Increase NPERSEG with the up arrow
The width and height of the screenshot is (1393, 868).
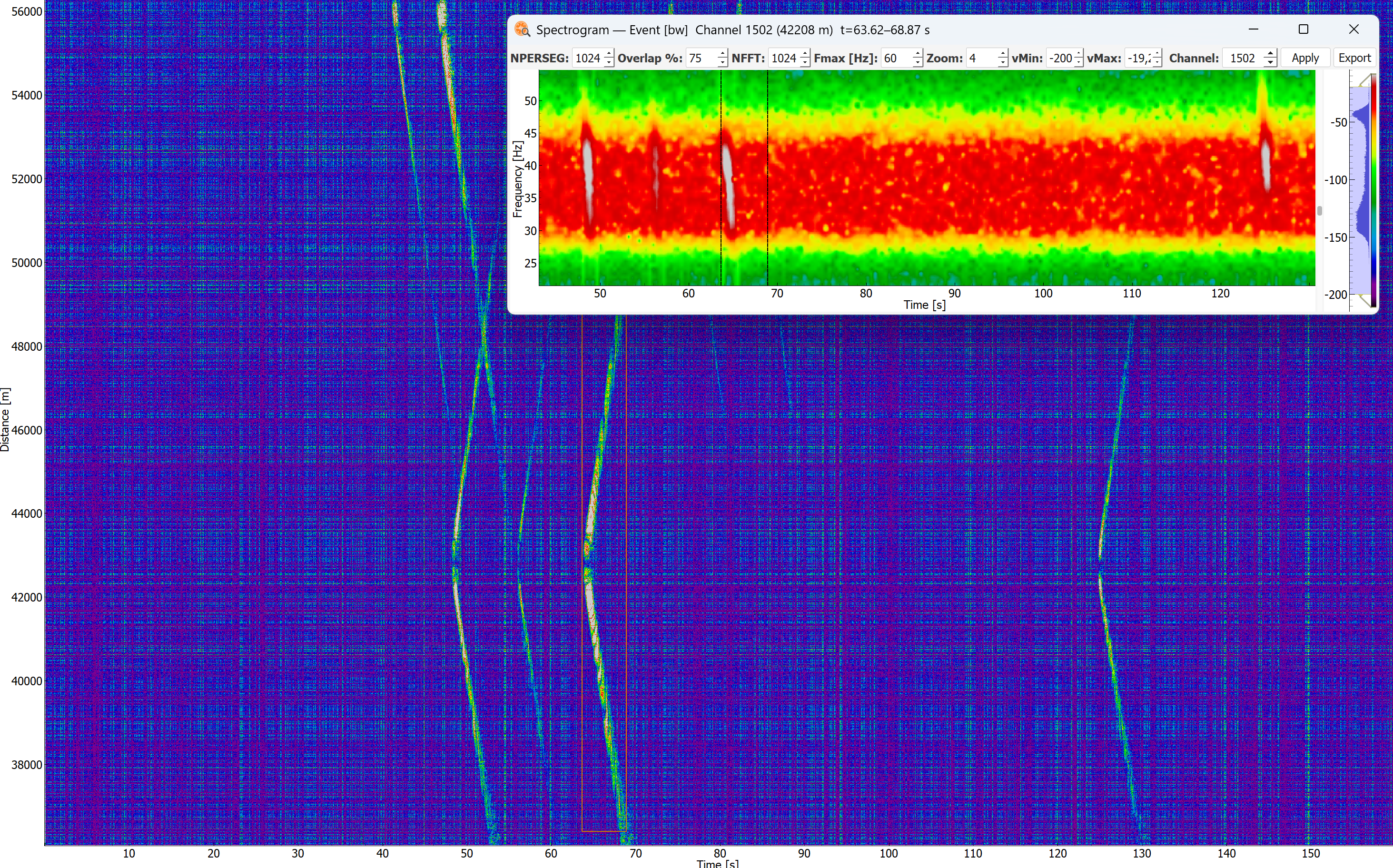pos(608,54)
